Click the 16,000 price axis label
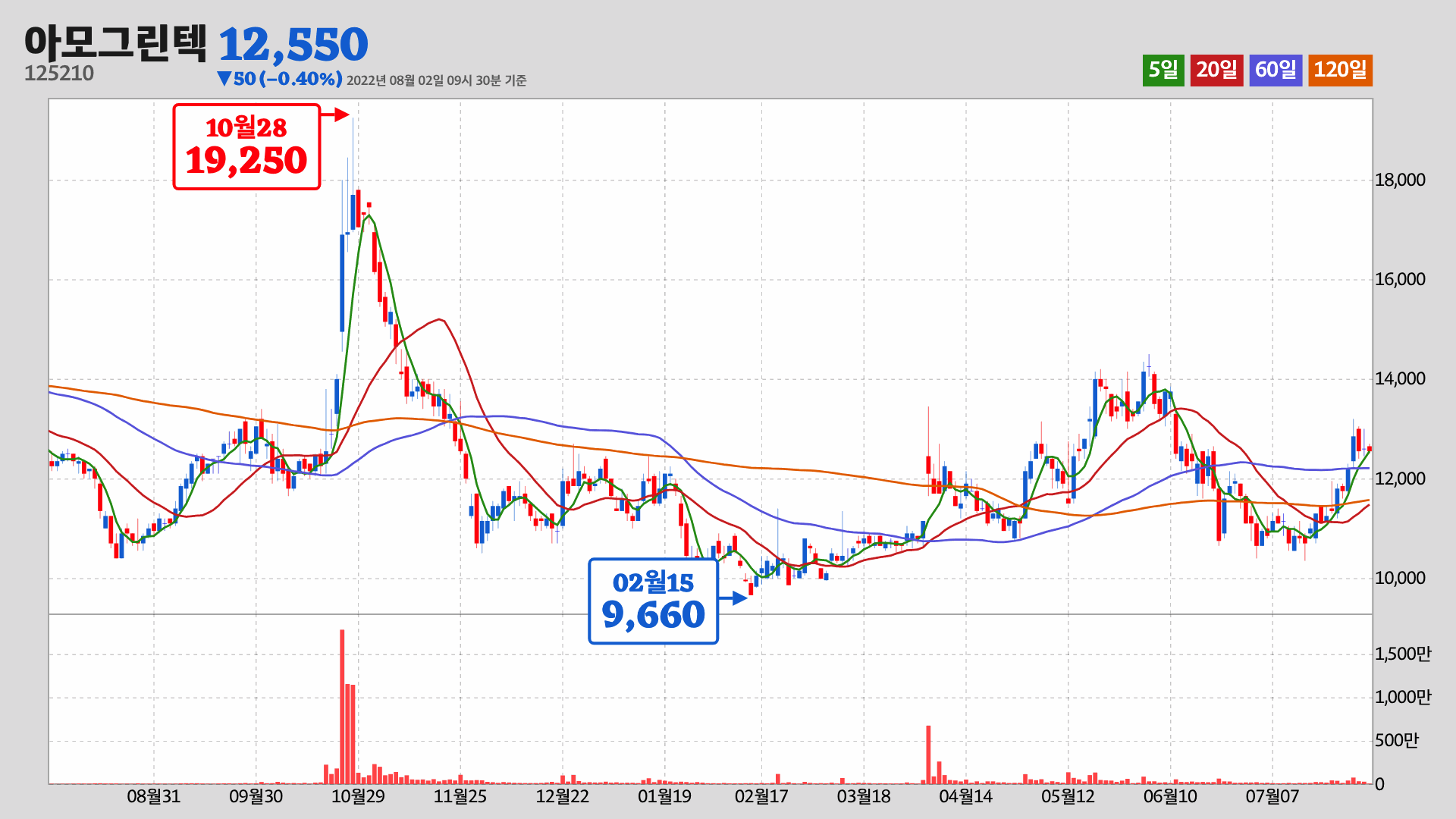Screen dimensions: 1456x819 tap(1401, 279)
